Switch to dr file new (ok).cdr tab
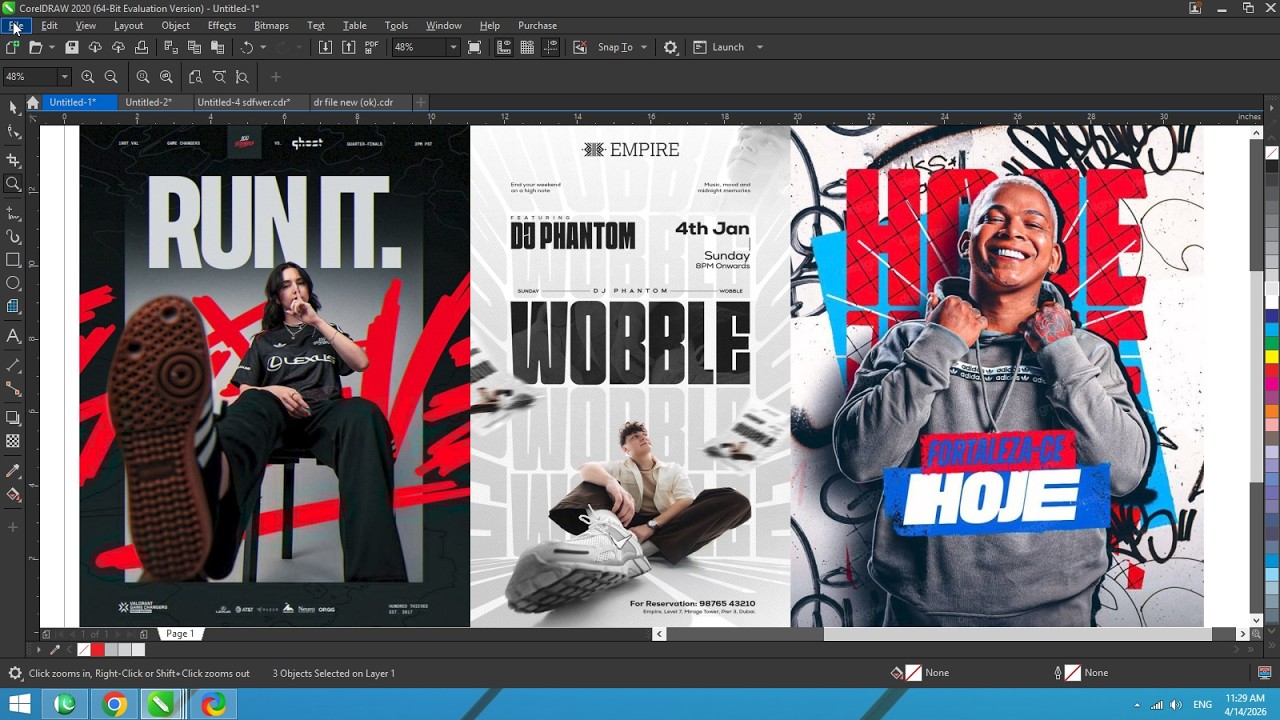 pyautogui.click(x=353, y=102)
